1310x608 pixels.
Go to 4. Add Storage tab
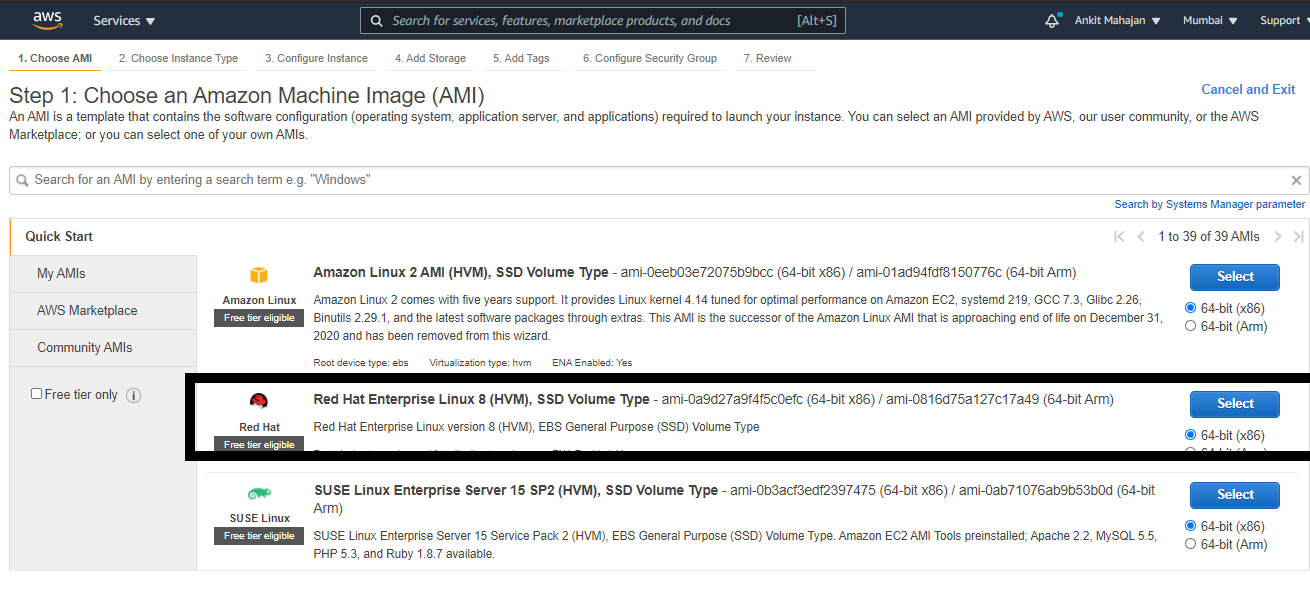430,59
